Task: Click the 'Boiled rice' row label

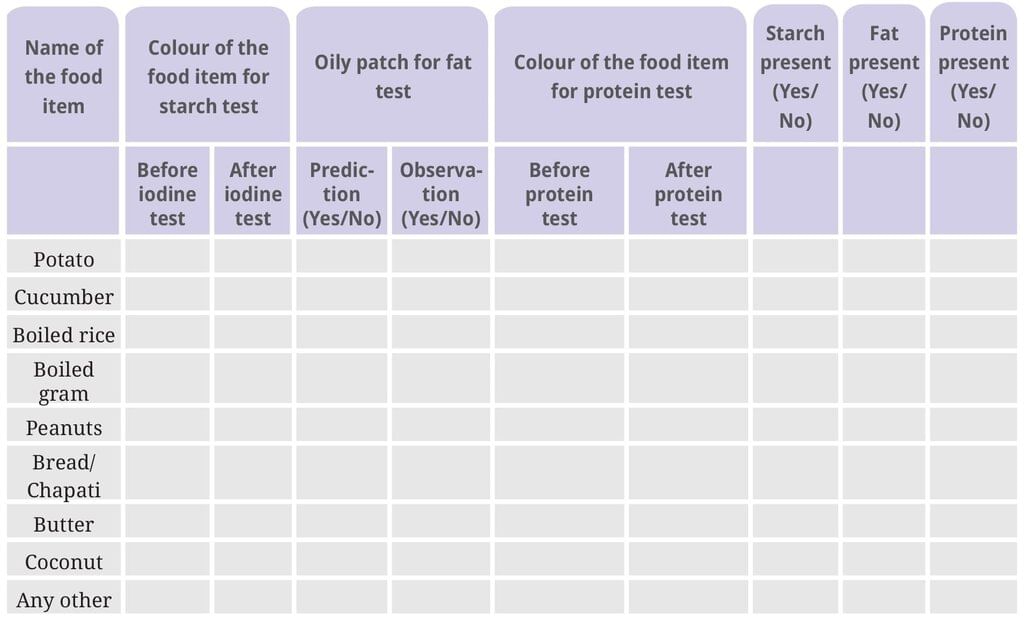Action: tap(63, 334)
